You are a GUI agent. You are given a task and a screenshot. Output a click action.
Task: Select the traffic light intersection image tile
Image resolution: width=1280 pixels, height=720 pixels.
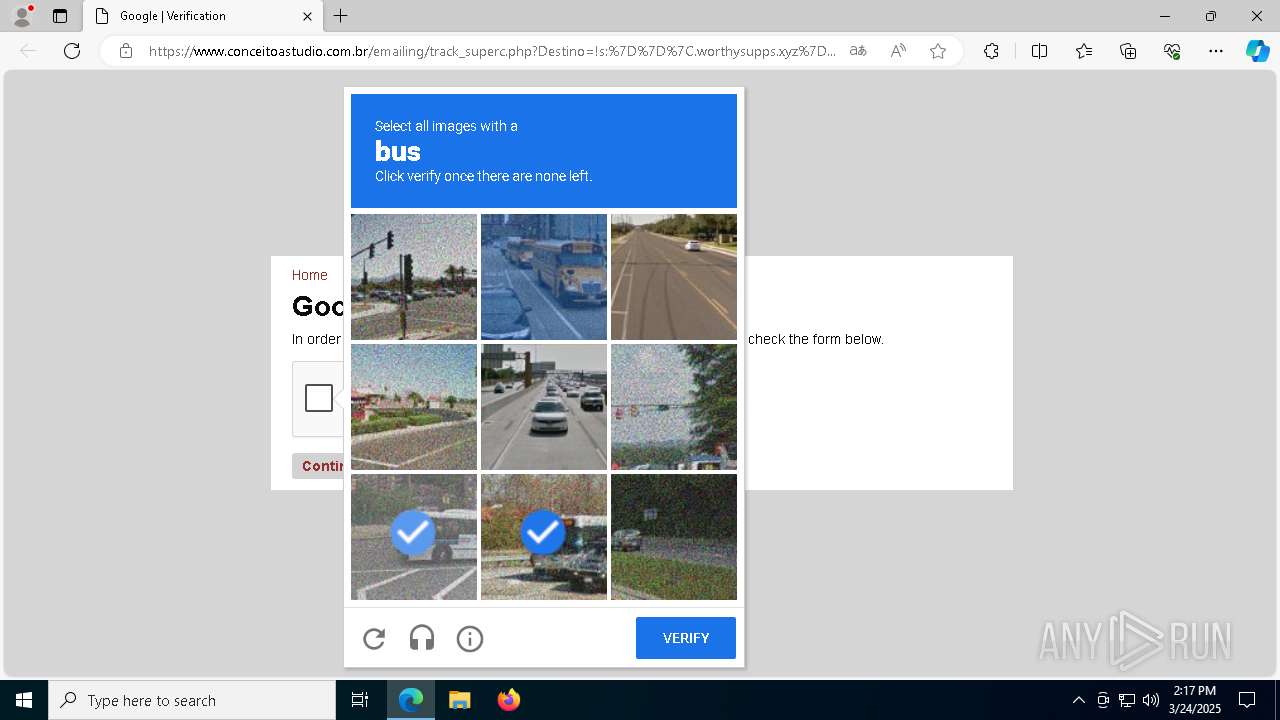(414, 277)
